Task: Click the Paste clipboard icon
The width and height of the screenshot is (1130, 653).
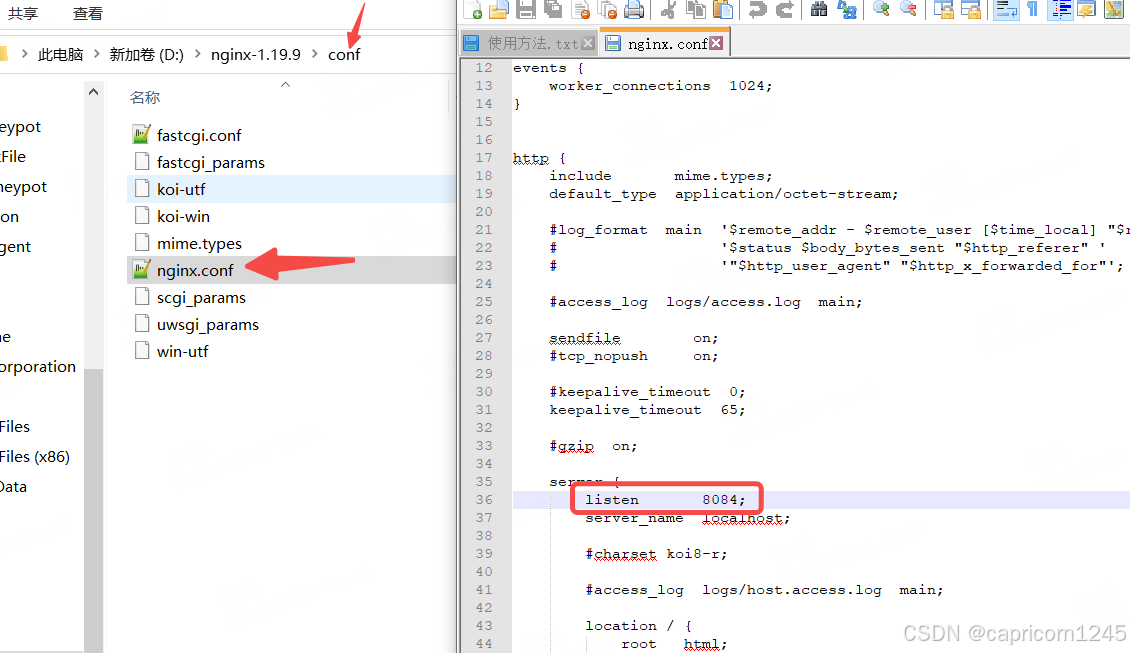Action: pyautogui.click(x=723, y=9)
